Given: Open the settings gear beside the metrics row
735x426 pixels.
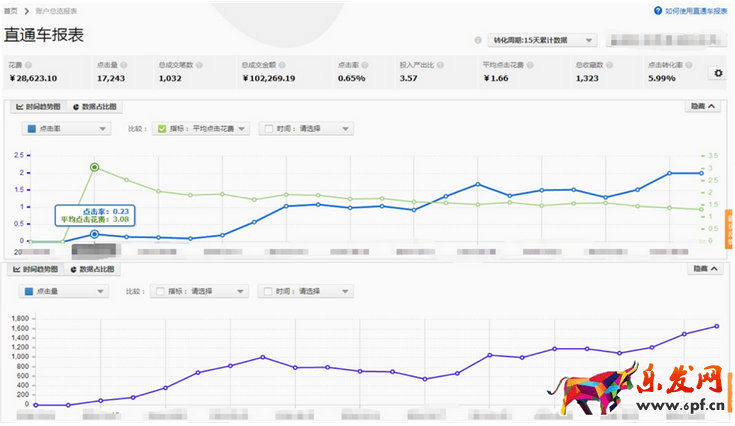Looking at the screenshot, I should (717, 73).
